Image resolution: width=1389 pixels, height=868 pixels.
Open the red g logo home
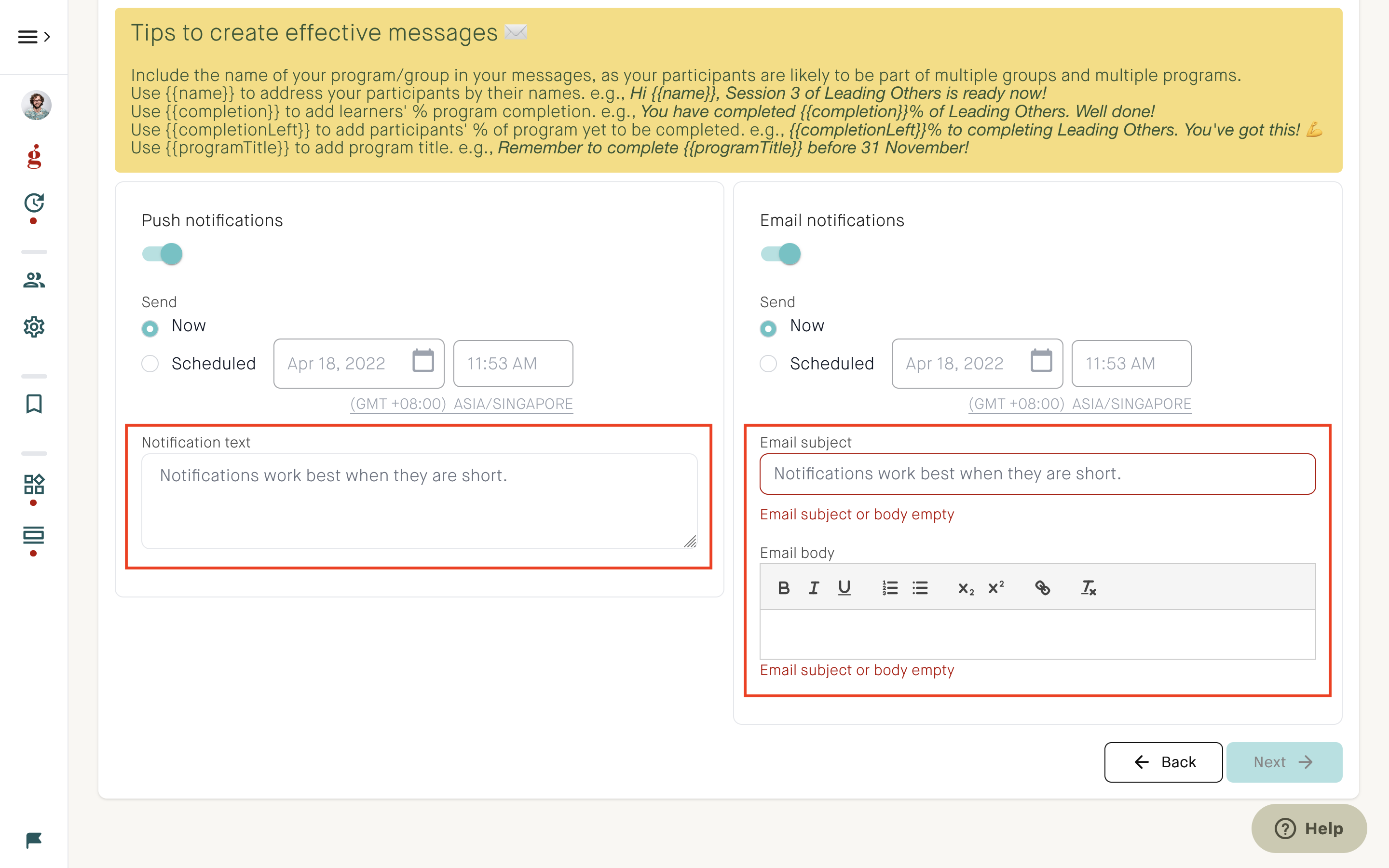(34, 157)
